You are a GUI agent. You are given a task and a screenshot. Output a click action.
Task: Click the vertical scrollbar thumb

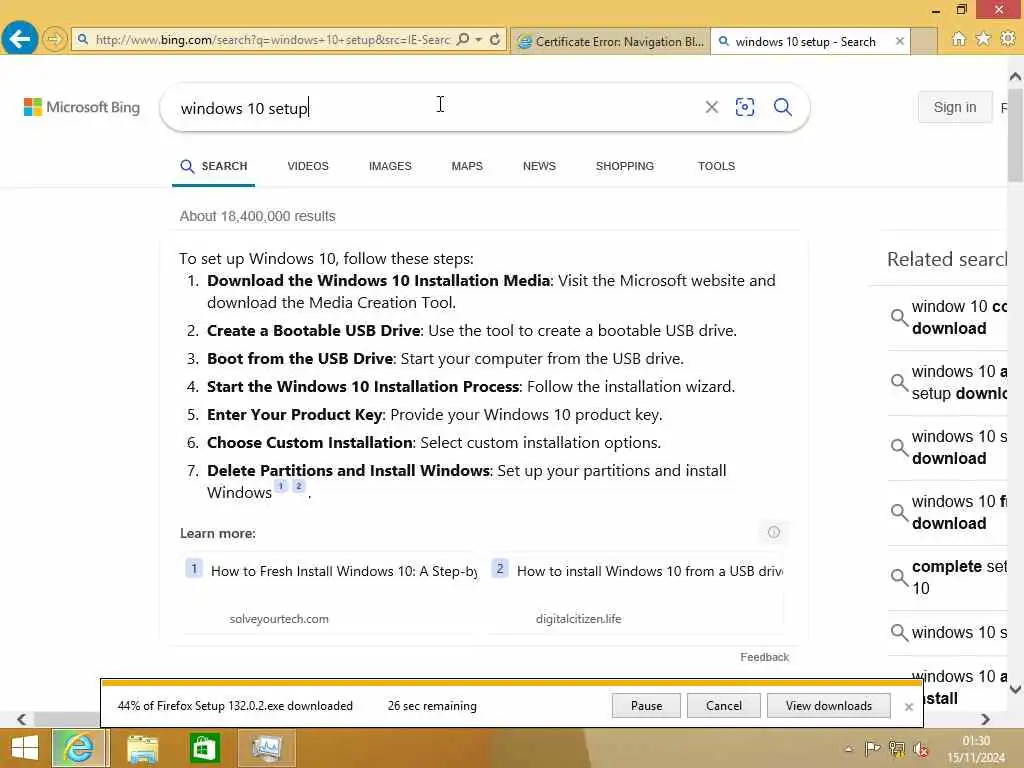tap(1016, 134)
